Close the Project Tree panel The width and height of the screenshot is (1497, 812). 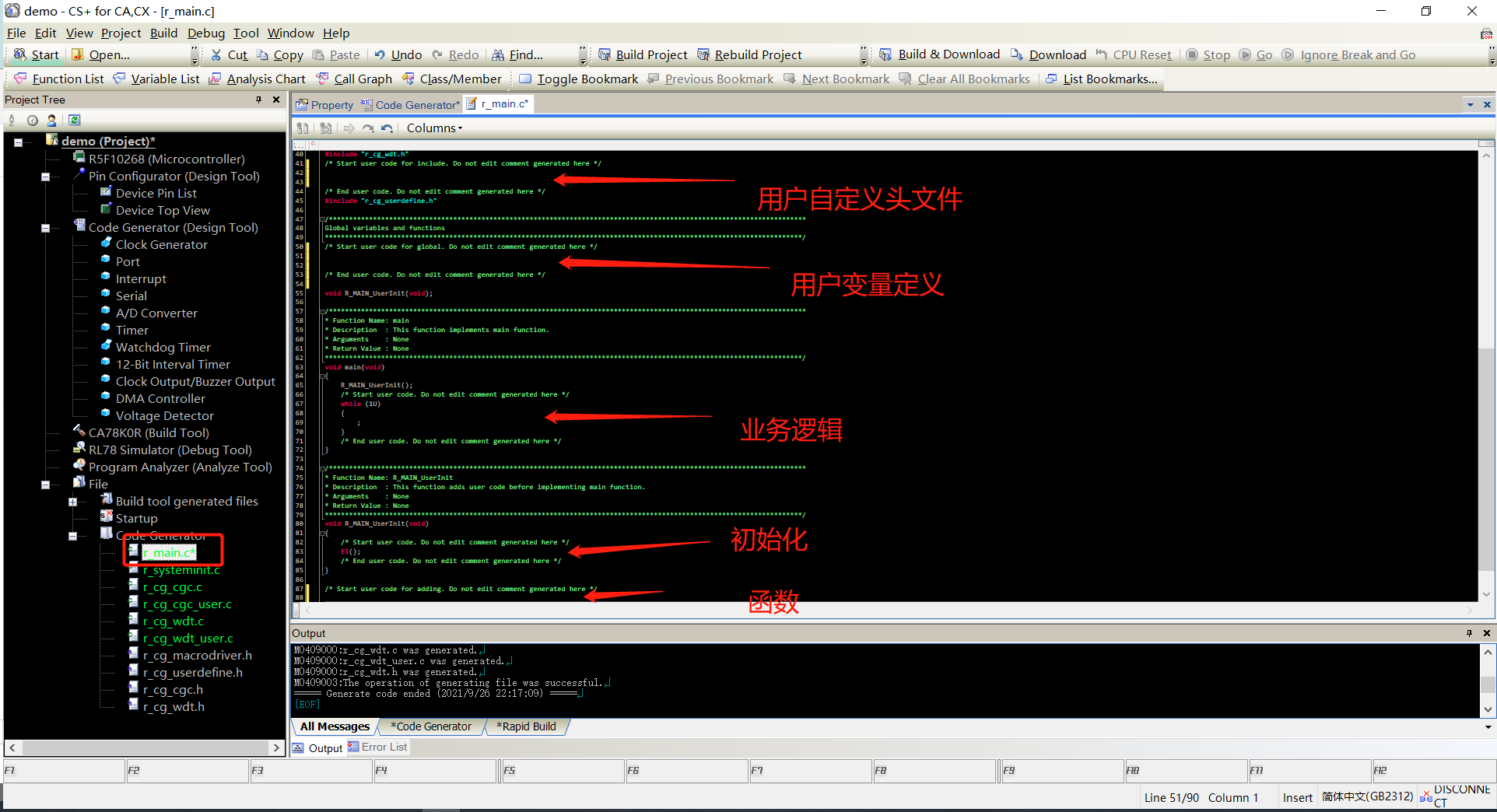[275, 100]
